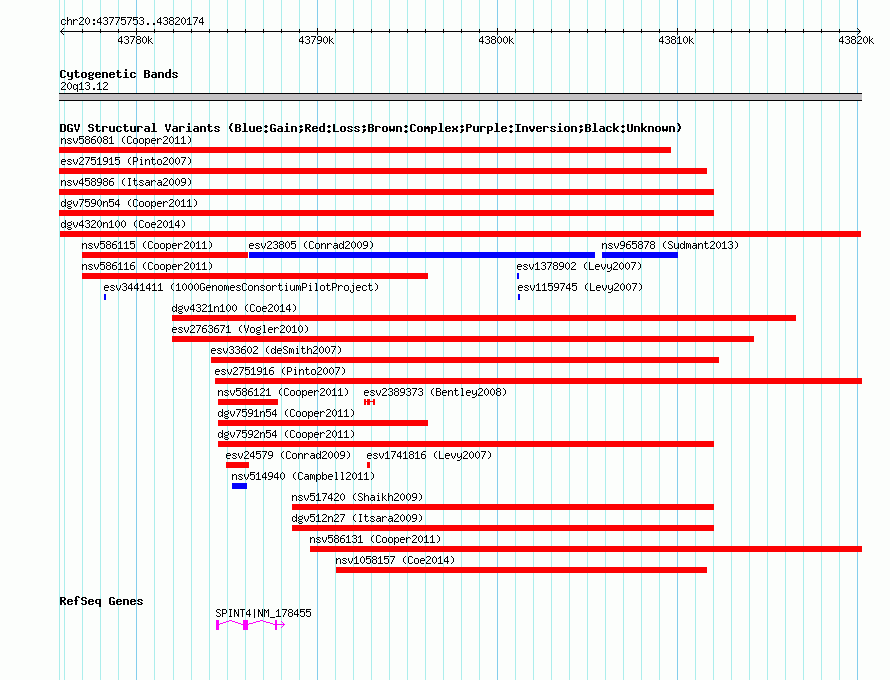The height and width of the screenshot is (680, 890).
Task: Select the esv1741816 (Levy2007) label
Action: [x=429, y=455]
